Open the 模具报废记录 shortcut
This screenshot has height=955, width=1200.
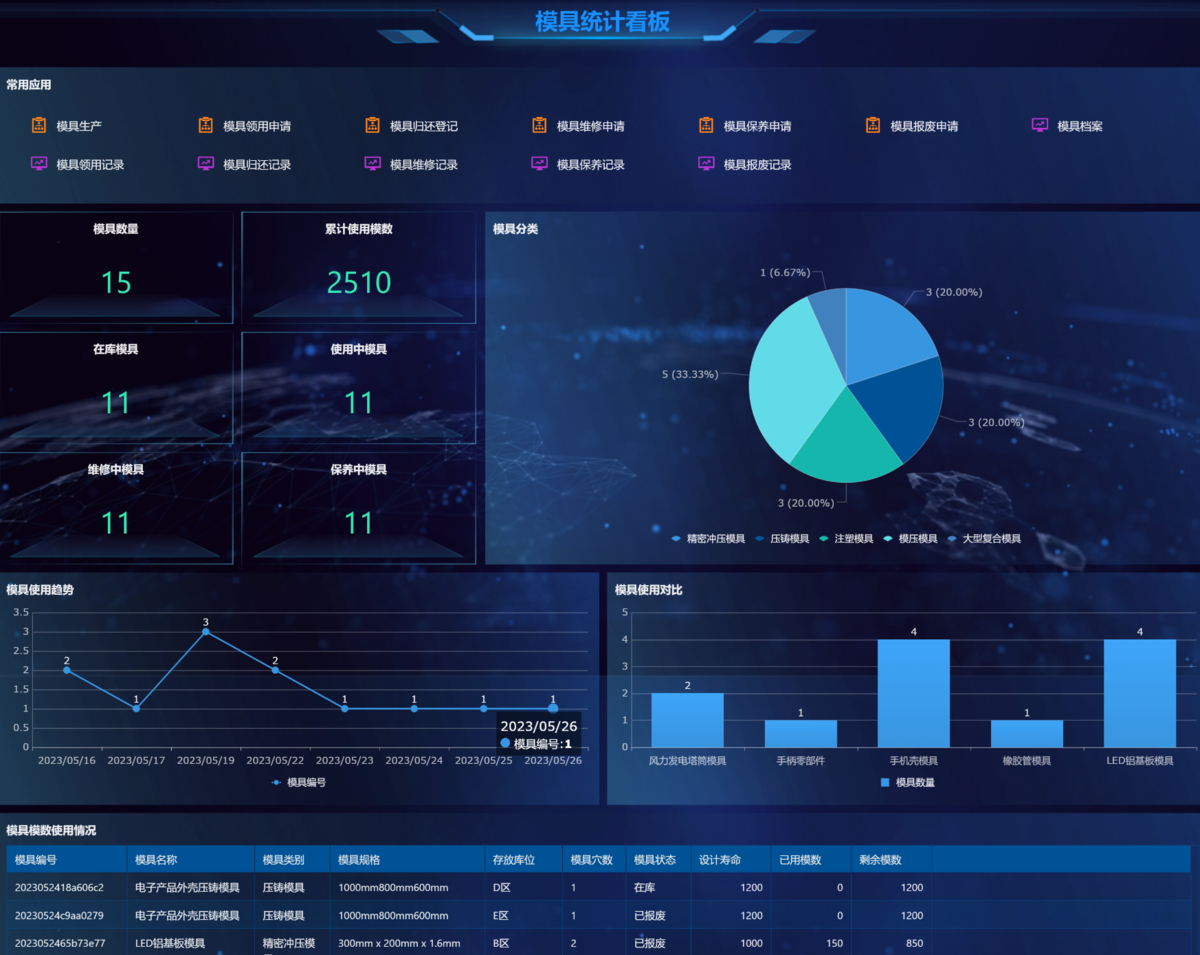tap(745, 164)
